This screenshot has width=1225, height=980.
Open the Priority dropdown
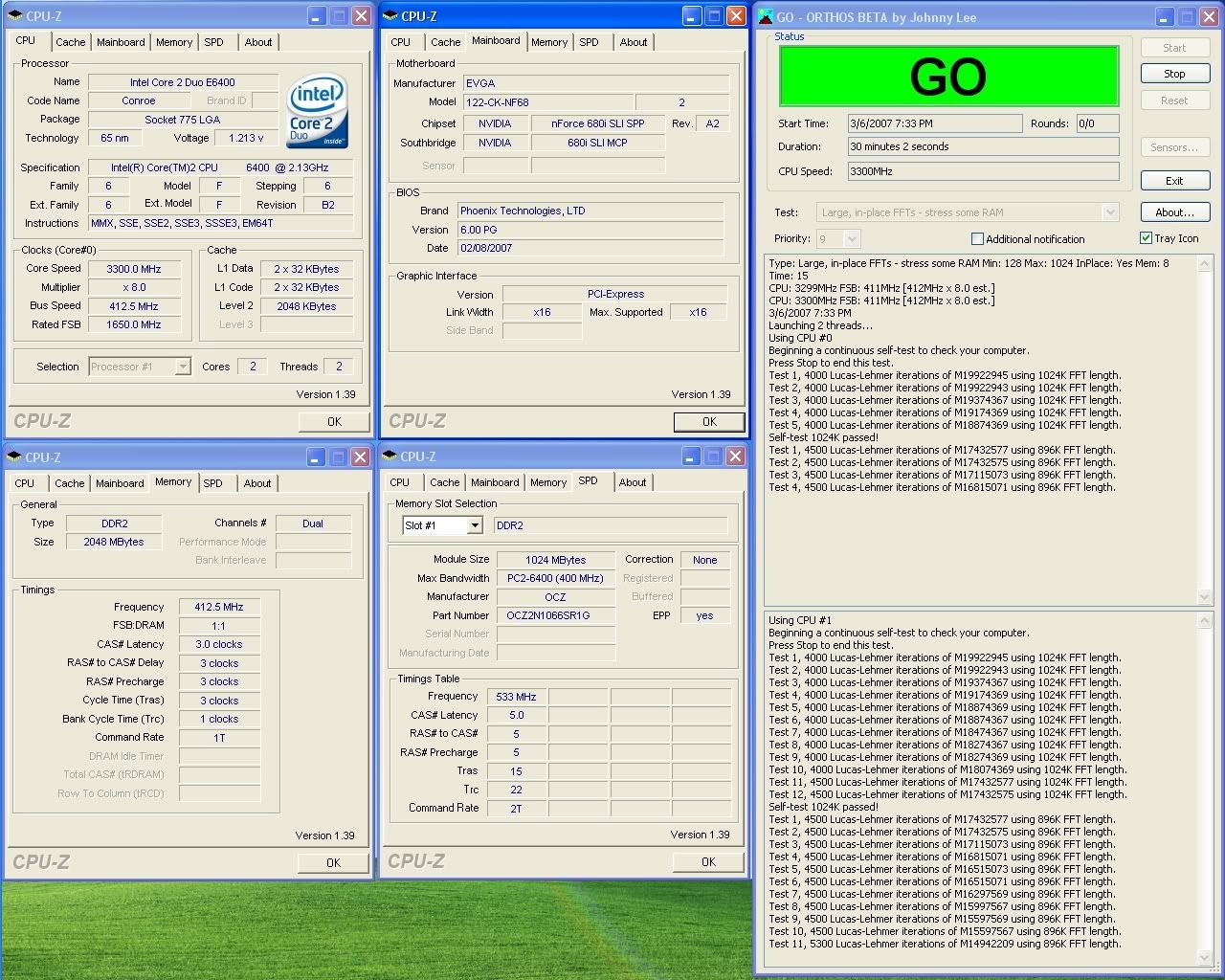(x=852, y=238)
